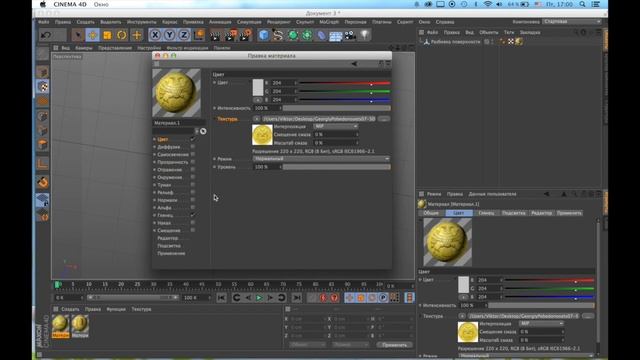Enable the Прозрачность channel checkbox

coord(192,162)
